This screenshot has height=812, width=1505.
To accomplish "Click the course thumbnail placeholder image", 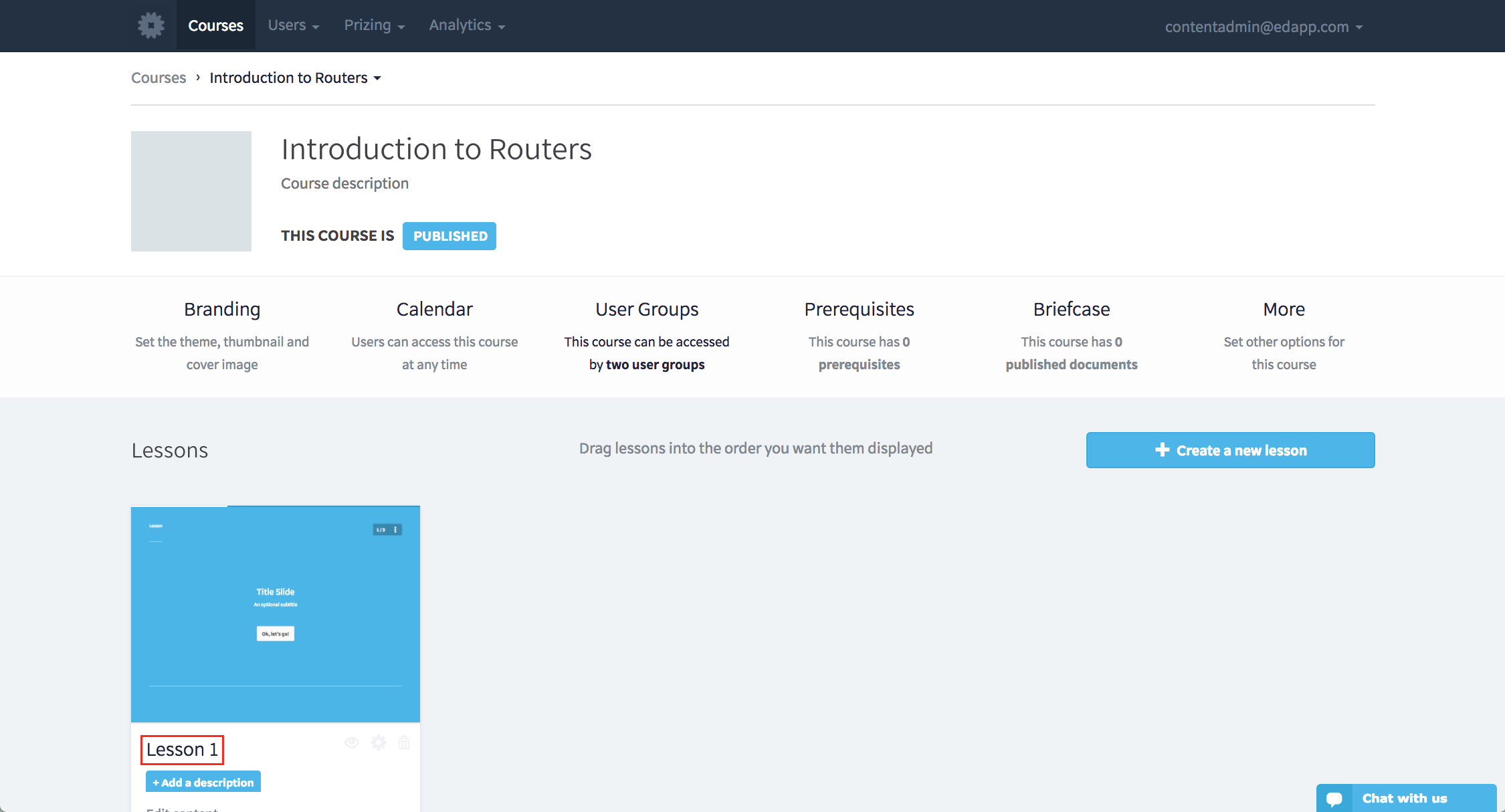I will pos(191,191).
